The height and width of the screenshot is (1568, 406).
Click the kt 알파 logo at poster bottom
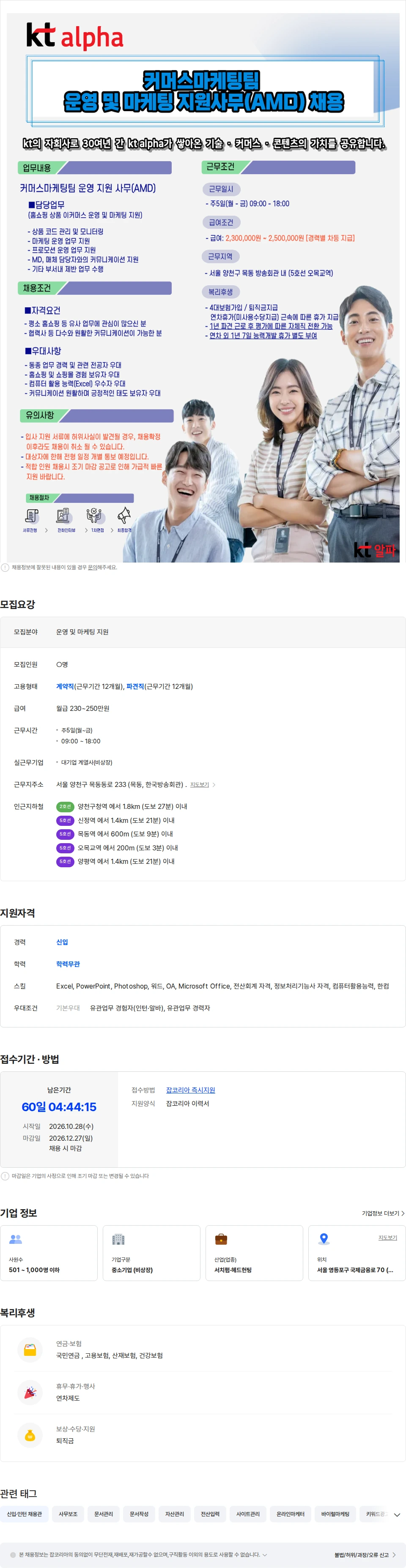[x=375, y=550]
